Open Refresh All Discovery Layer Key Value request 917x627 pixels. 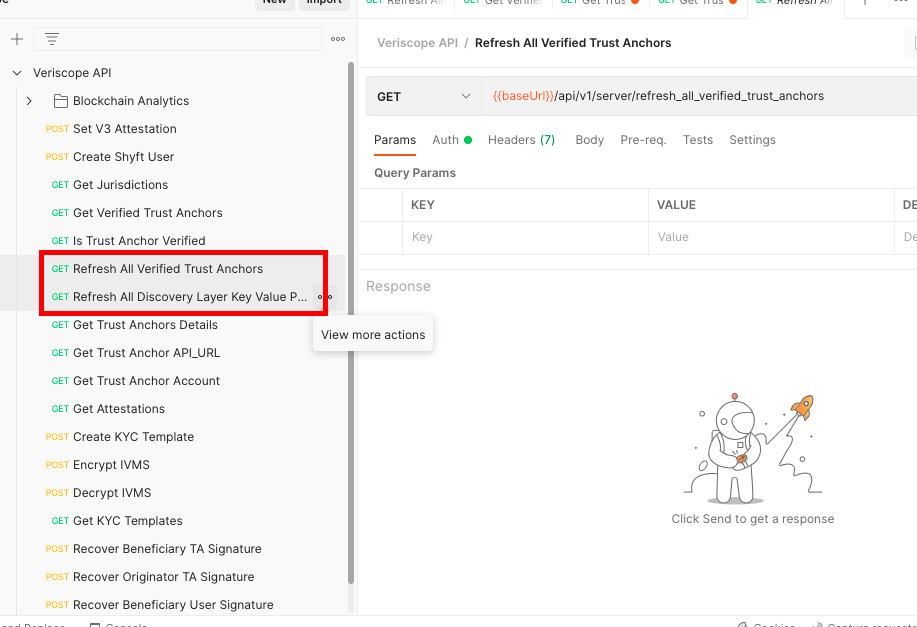coord(190,297)
